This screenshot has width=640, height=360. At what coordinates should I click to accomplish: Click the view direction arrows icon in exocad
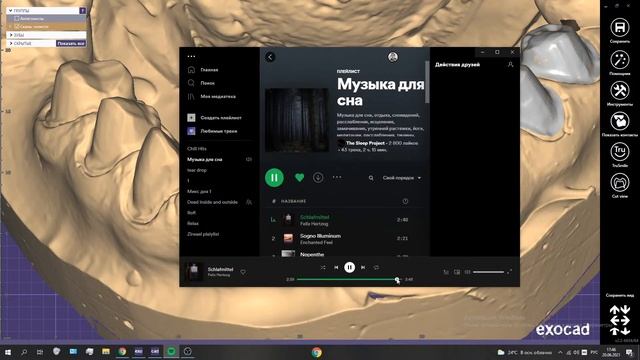[x=620, y=320]
